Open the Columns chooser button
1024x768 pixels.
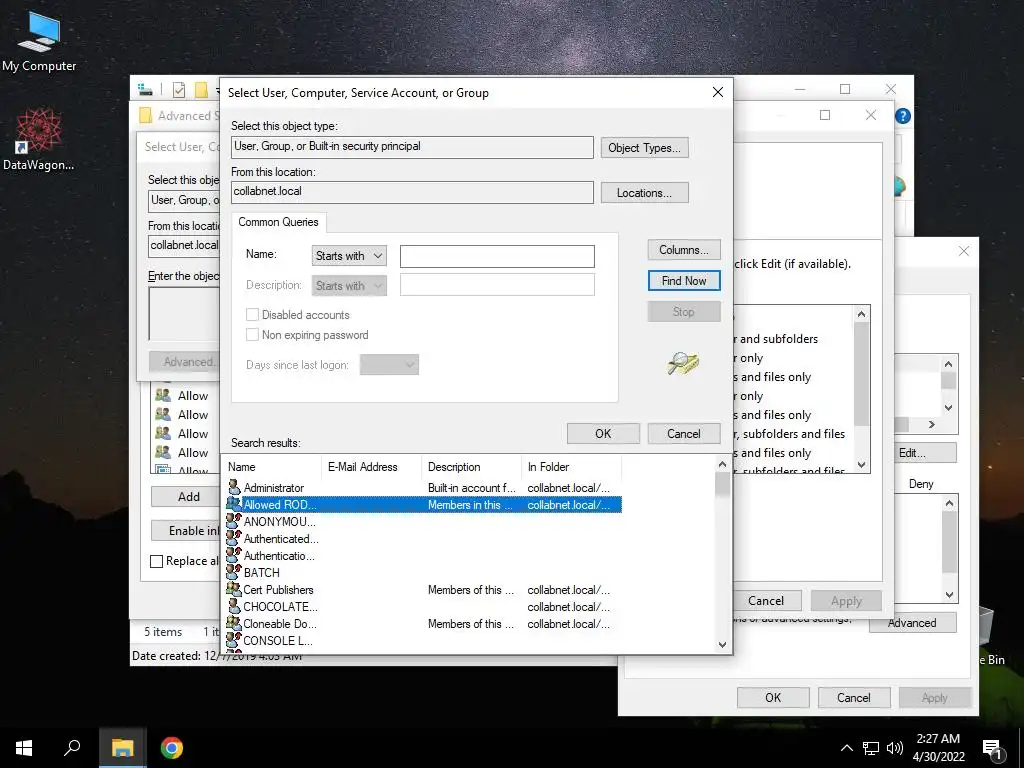coord(684,249)
